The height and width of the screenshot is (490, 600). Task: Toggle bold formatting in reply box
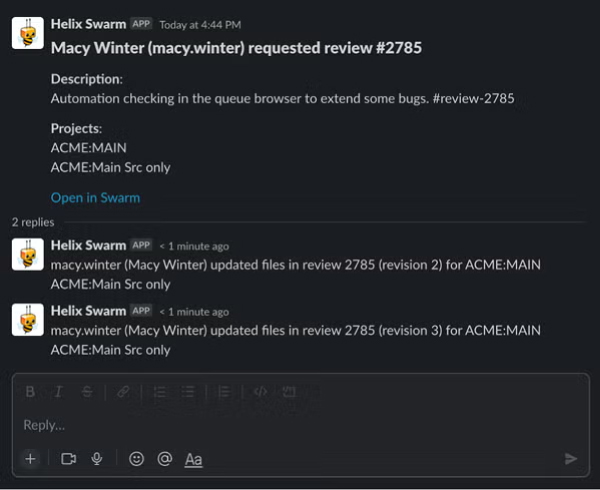(x=30, y=392)
